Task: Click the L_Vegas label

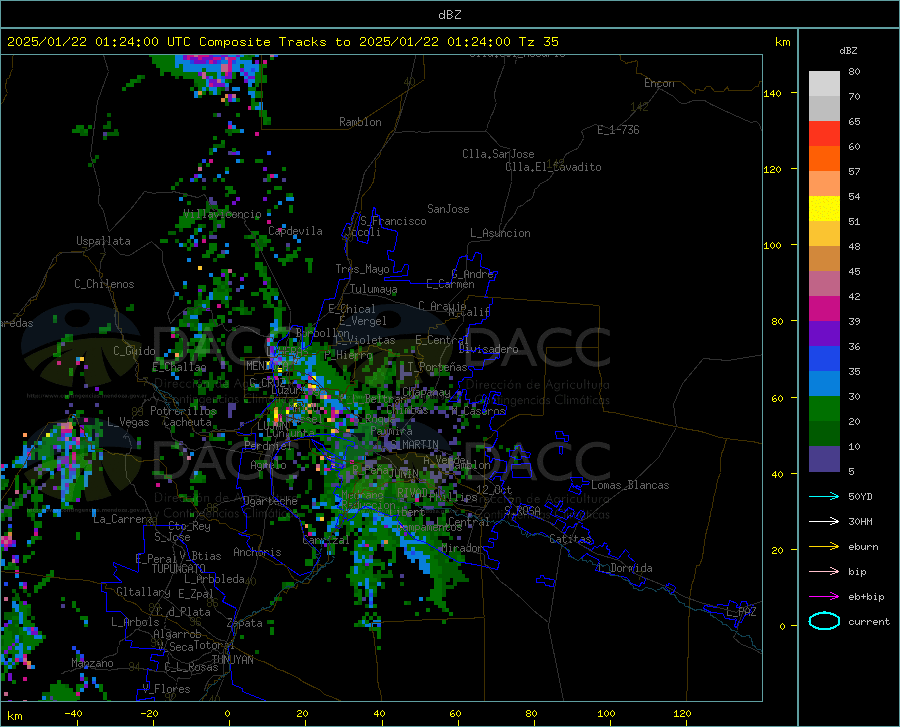Action: tap(128, 422)
